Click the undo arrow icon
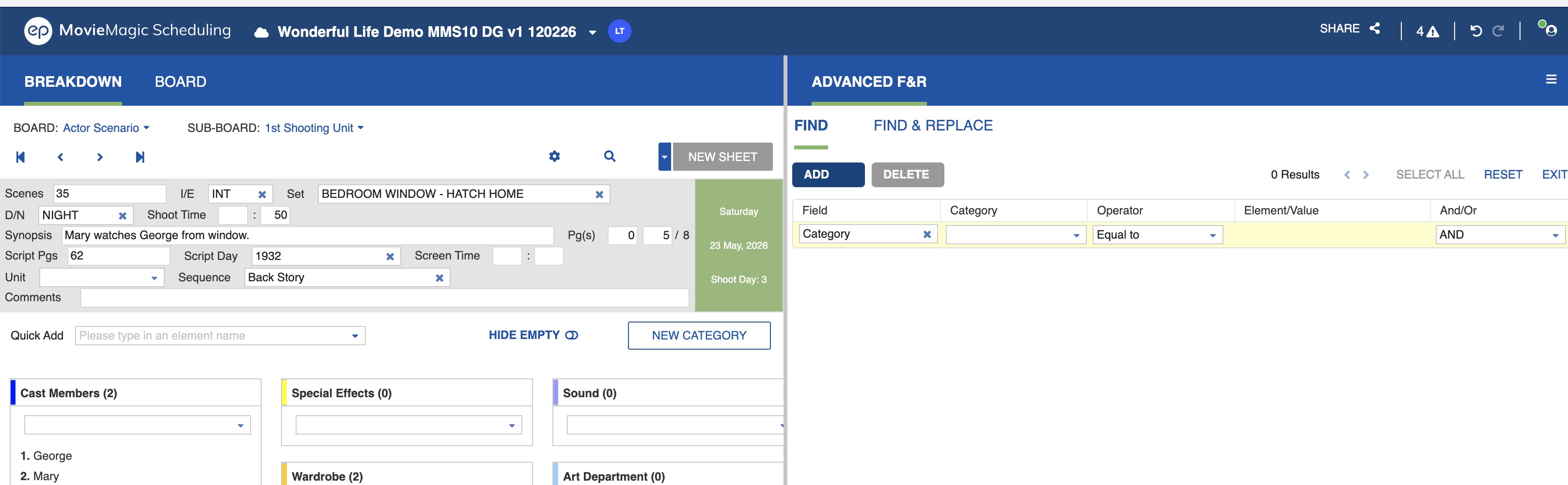Viewport: 1568px width, 485px height. point(1475,31)
